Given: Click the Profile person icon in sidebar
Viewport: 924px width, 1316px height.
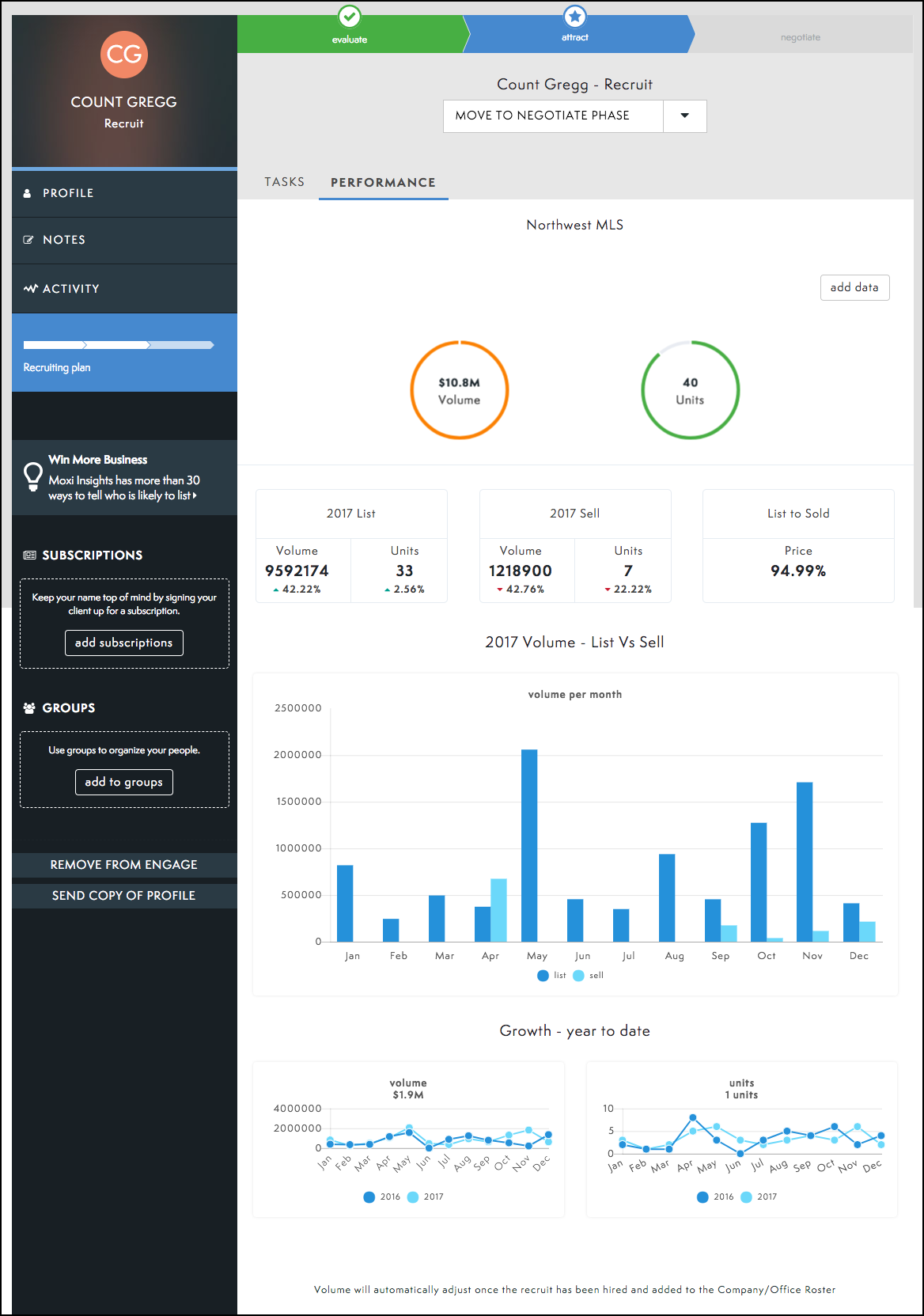Looking at the screenshot, I should click(28, 193).
